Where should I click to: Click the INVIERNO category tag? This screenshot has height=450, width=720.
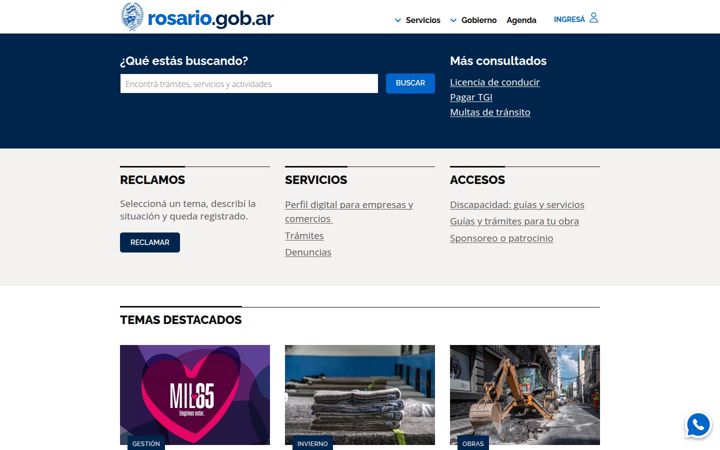[x=312, y=443]
